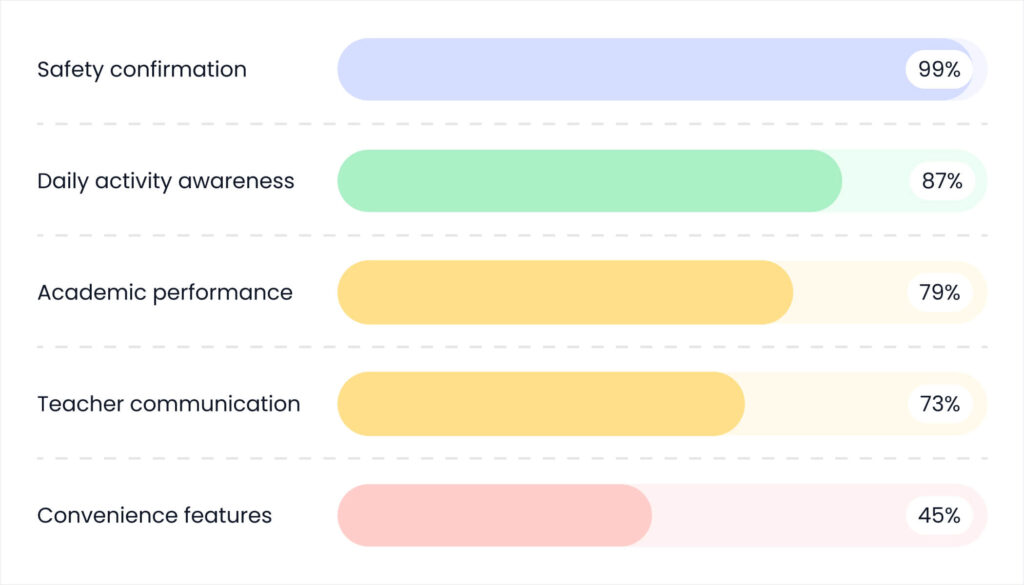Click the green Daily activity progress bar
This screenshot has height=585, width=1024.
(x=589, y=181)
